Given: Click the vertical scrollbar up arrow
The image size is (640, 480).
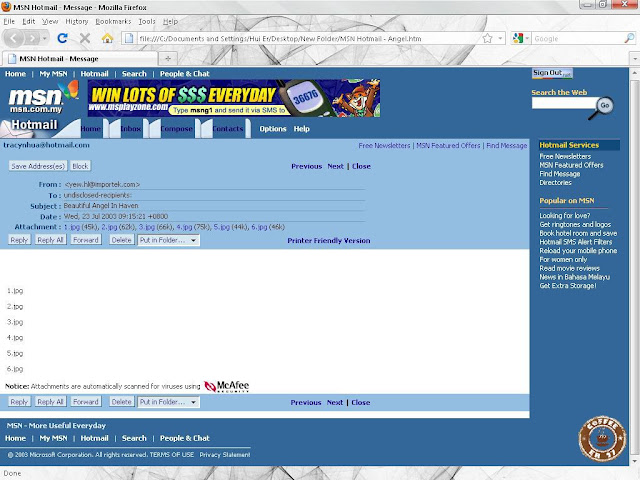Looking at the screenshot, I should pos(635,73).
